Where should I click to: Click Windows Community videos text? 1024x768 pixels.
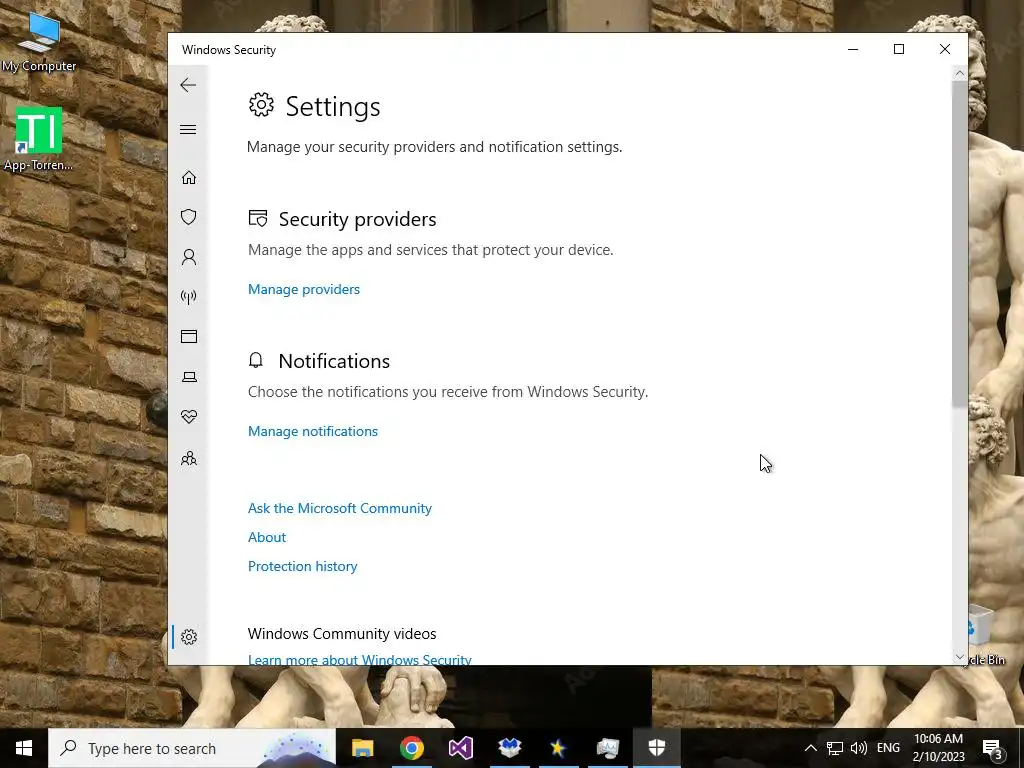(342, 633)
